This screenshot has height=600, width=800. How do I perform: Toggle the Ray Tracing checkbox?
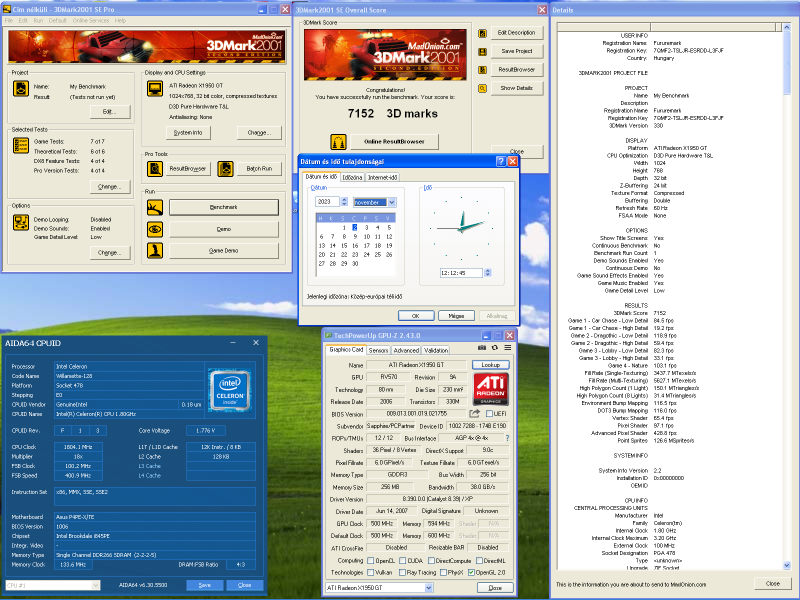[x=403, y=572]
